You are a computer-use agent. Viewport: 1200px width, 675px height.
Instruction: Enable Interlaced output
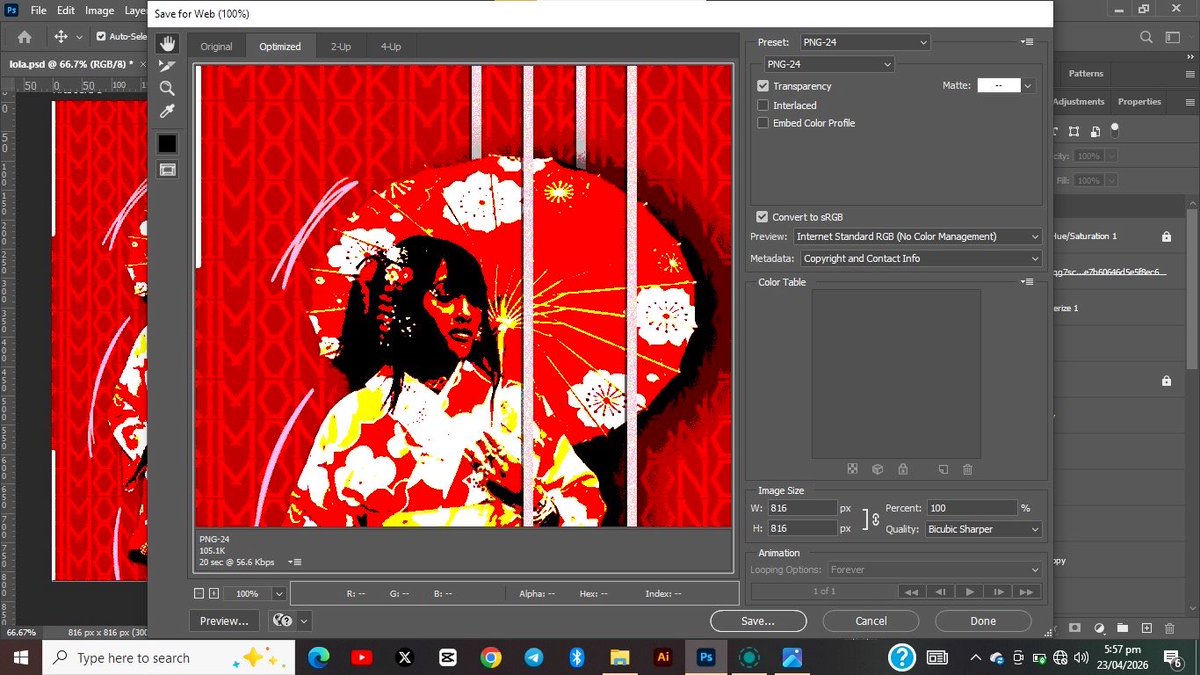tap(763, 105)
